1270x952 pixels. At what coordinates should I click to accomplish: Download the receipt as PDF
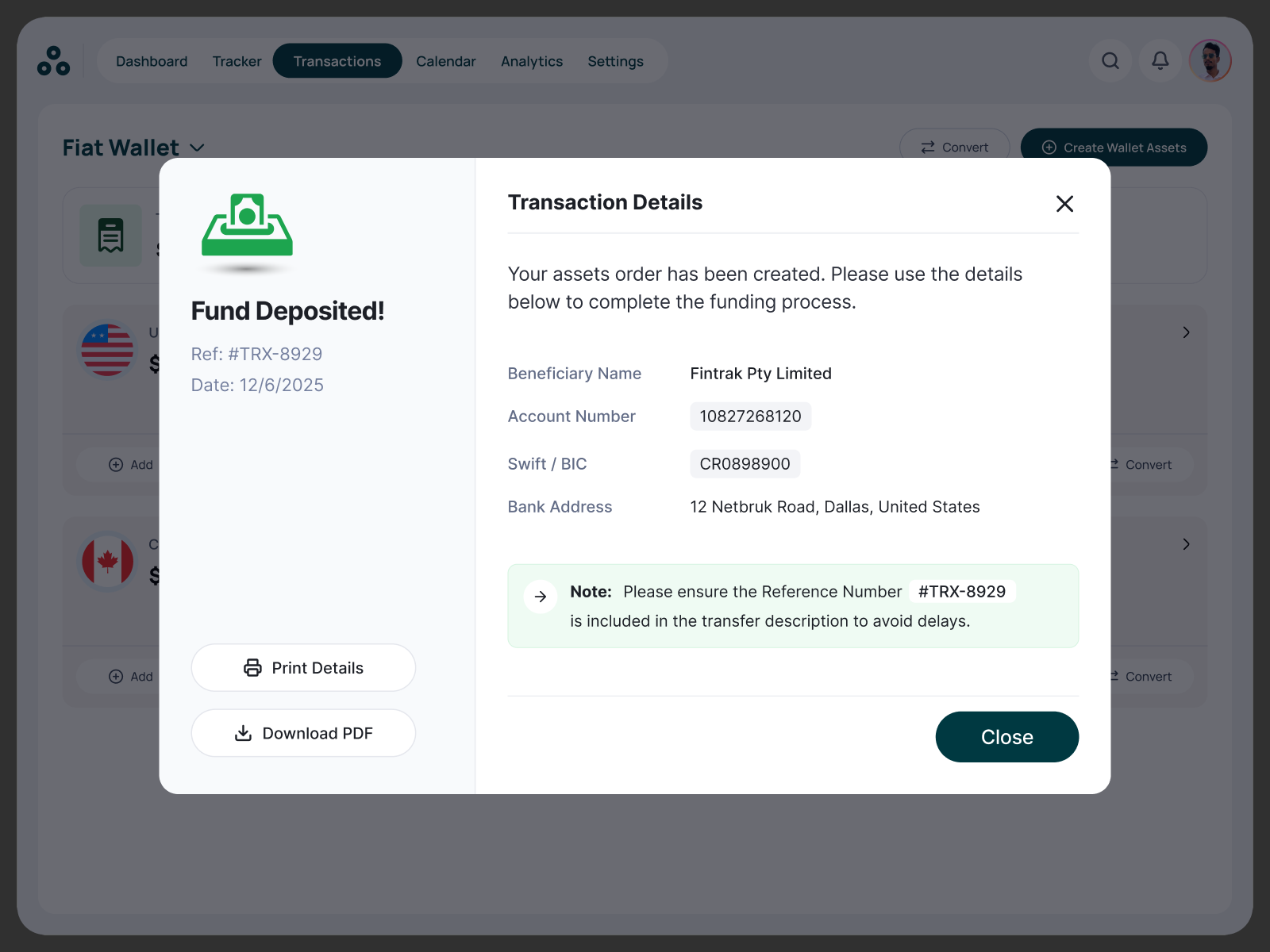coord(302,733)
